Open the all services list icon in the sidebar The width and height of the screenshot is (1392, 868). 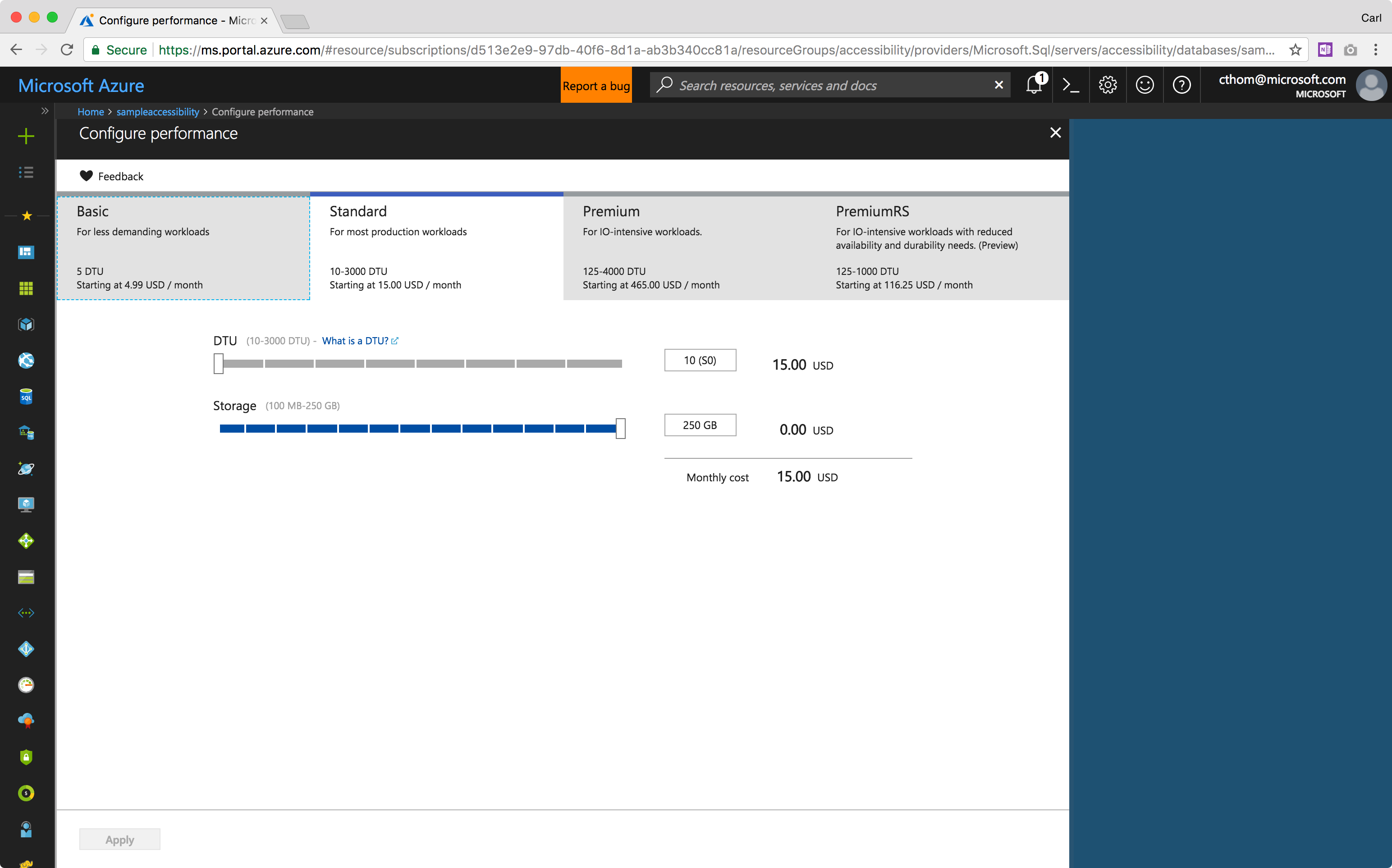point(26,172)
